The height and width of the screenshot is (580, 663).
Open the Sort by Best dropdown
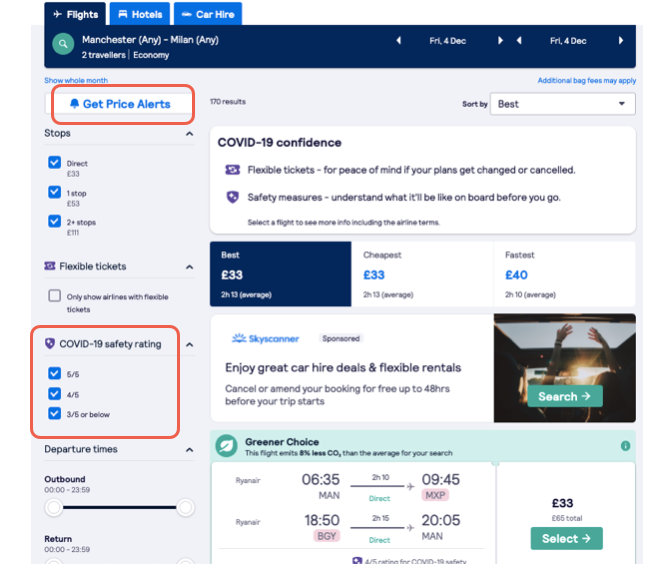[x=562, y=104]
